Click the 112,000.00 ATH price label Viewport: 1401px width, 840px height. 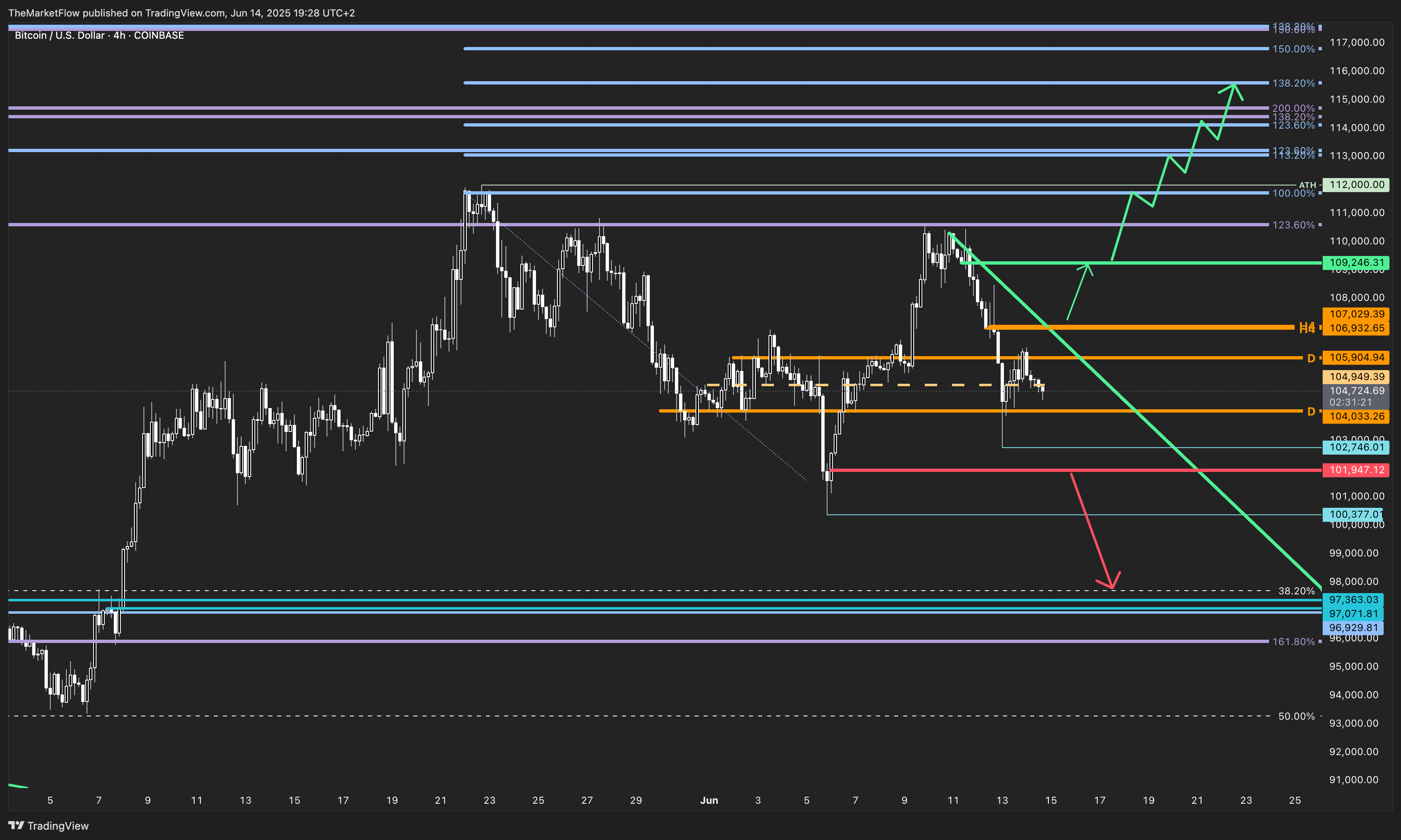click(1356, 185)
